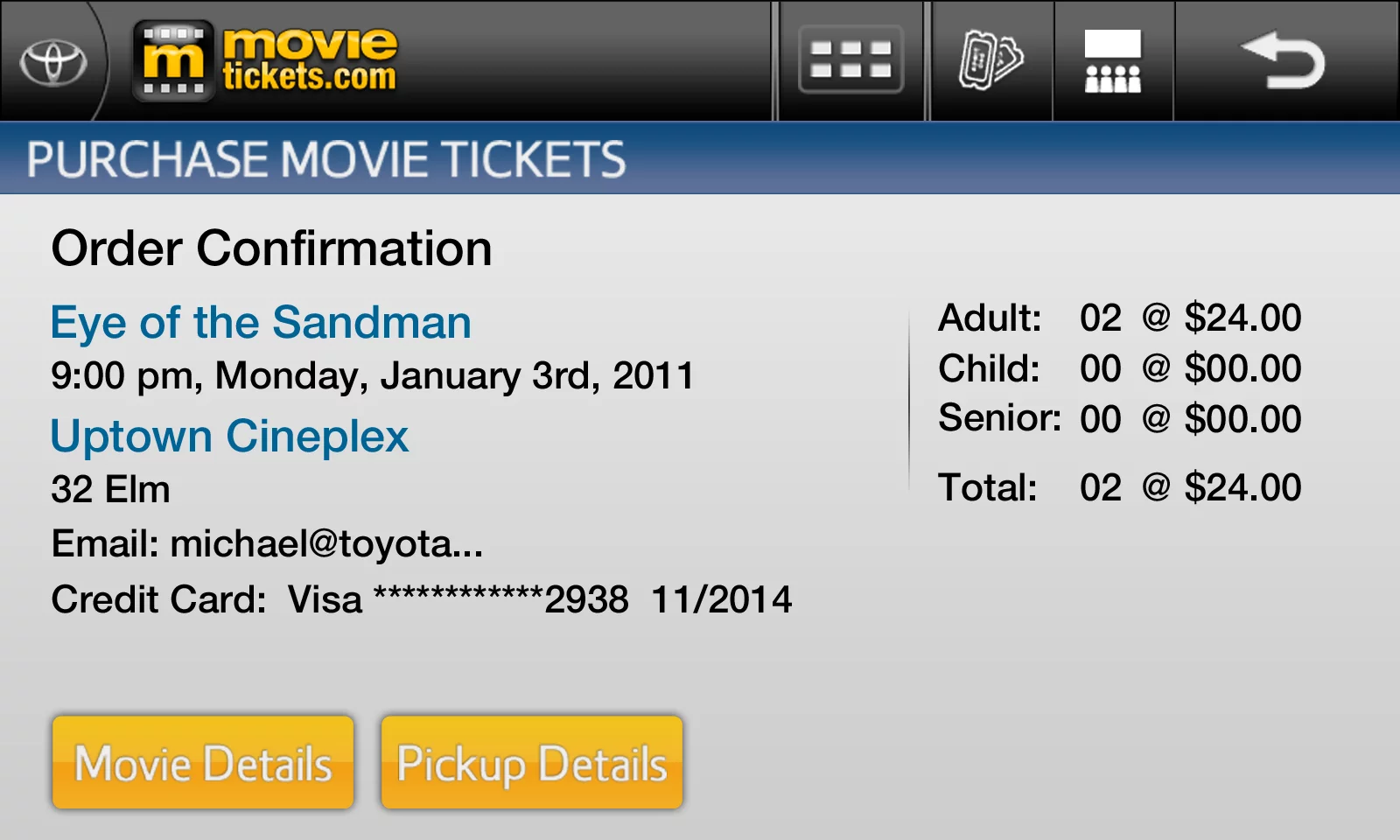Open the grid menu icon
Image resolution: width=1400 pixels, height=840 pixels.
[x=850, y=60]
